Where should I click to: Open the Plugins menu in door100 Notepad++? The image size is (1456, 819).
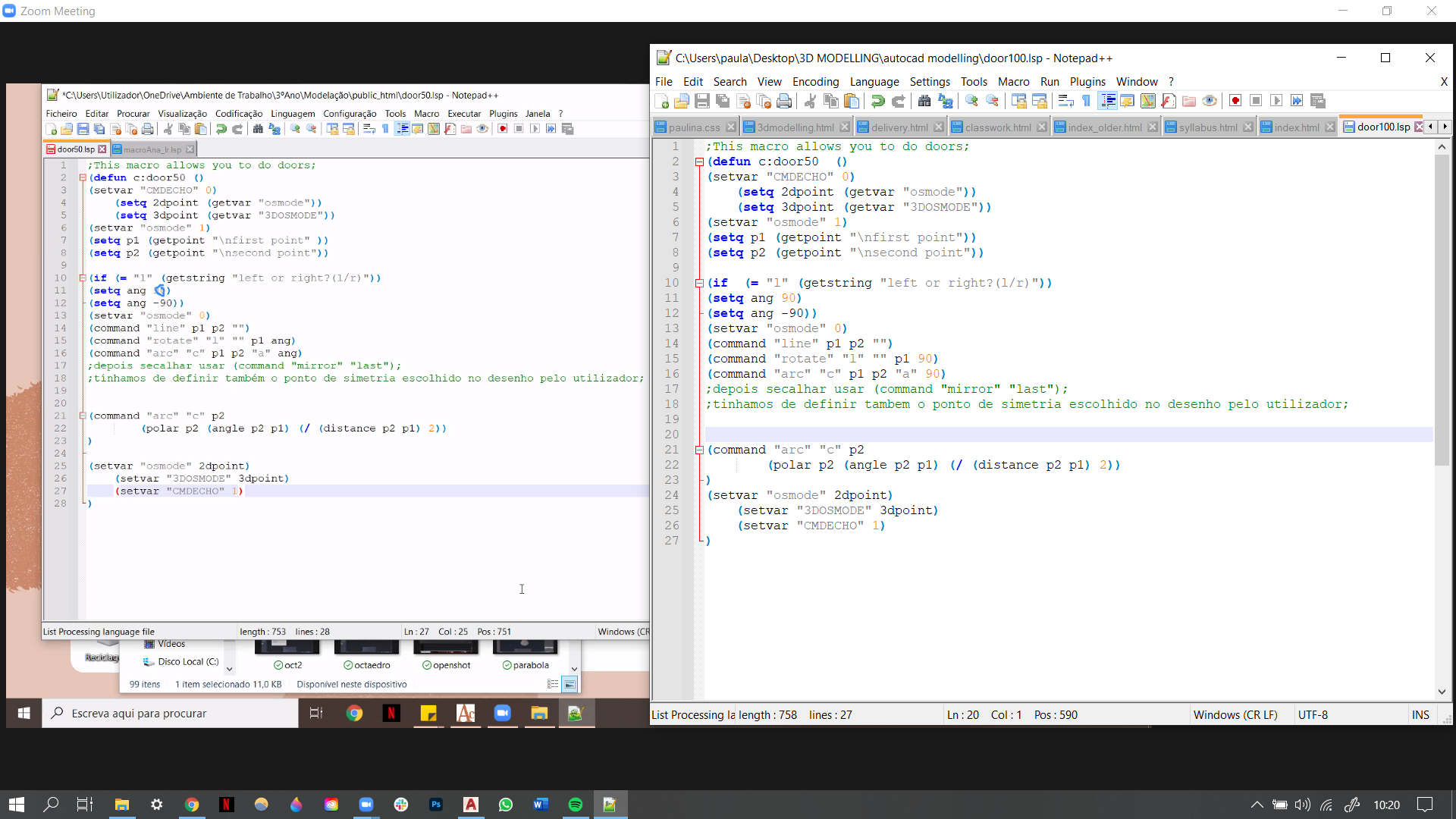click(1087, 82)
